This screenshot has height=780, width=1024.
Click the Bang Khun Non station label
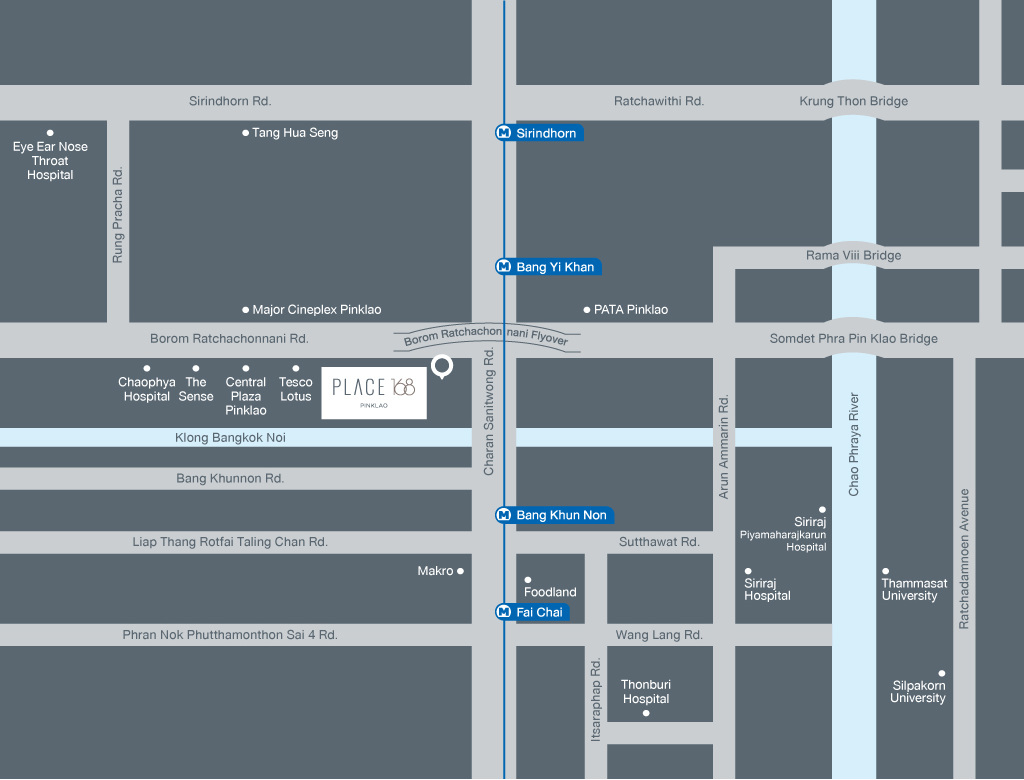tap(561, 515)
